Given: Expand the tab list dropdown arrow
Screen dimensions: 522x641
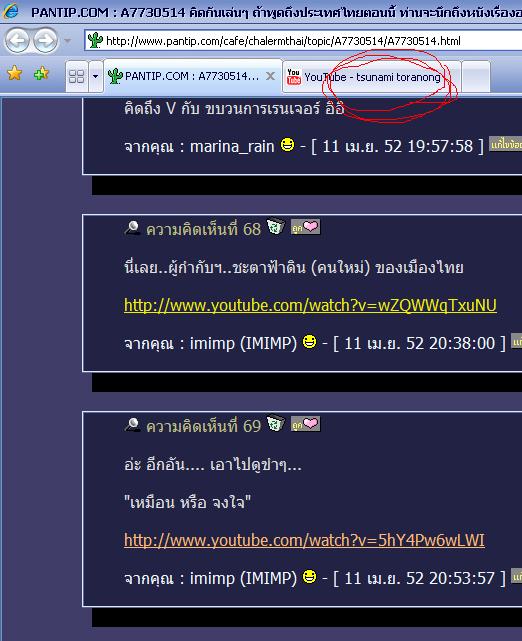Looking at the screenshot, I should pyautogui.click(x=95, y=76).
